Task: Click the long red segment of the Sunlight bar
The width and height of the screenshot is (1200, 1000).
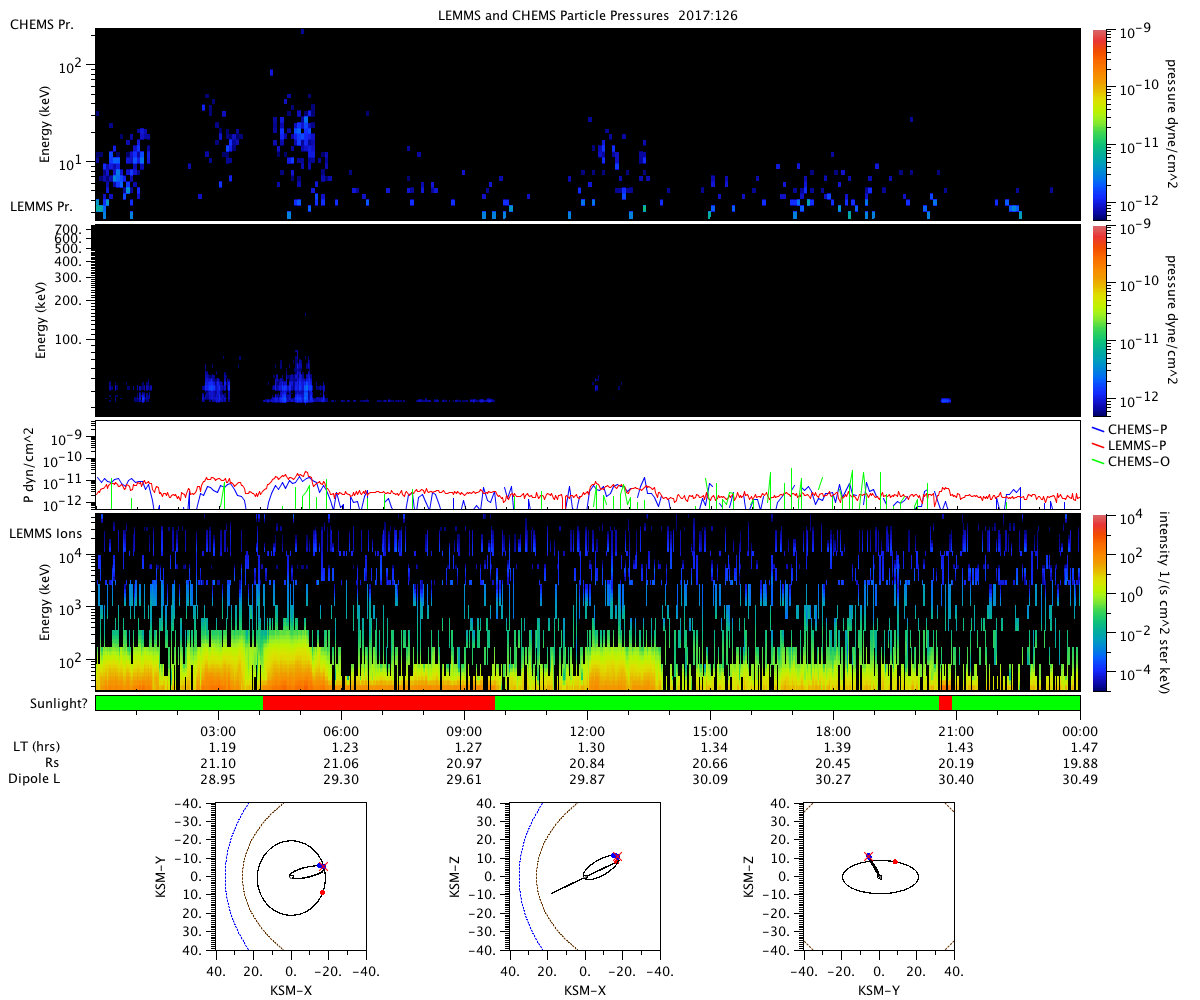Action: click(378, 703)
